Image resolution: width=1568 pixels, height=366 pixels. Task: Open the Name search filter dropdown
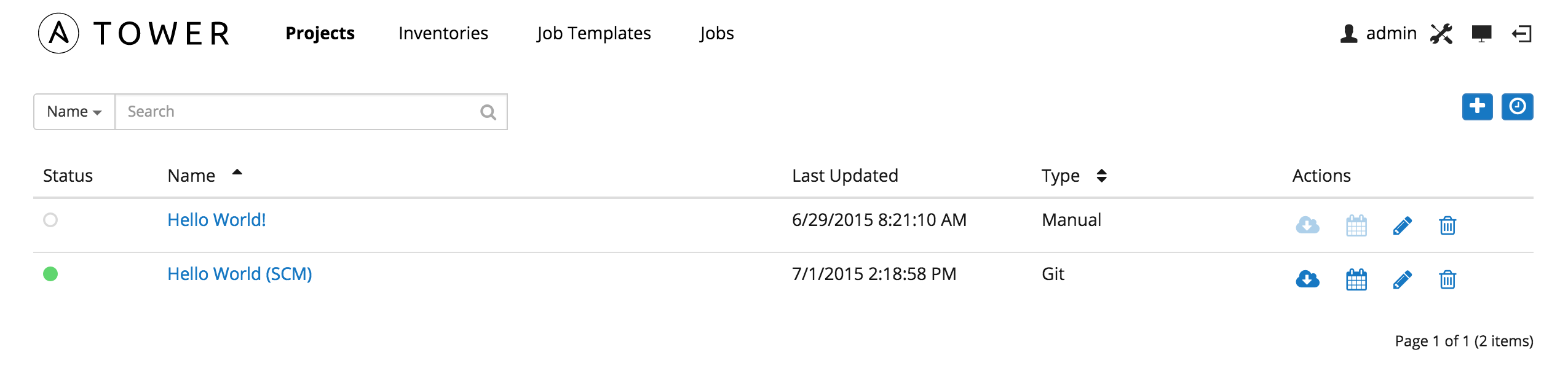pyautogui.click(x=74, y=112)
